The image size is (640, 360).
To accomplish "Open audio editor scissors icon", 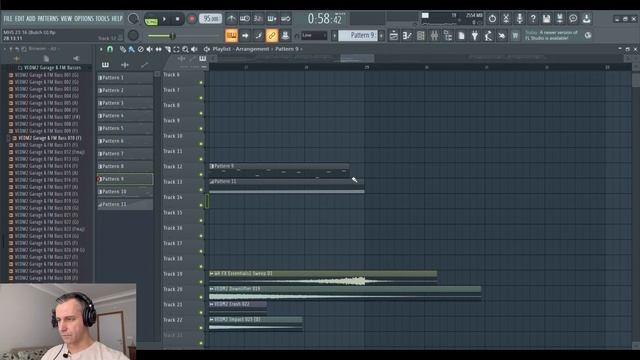I will (506, 18).
